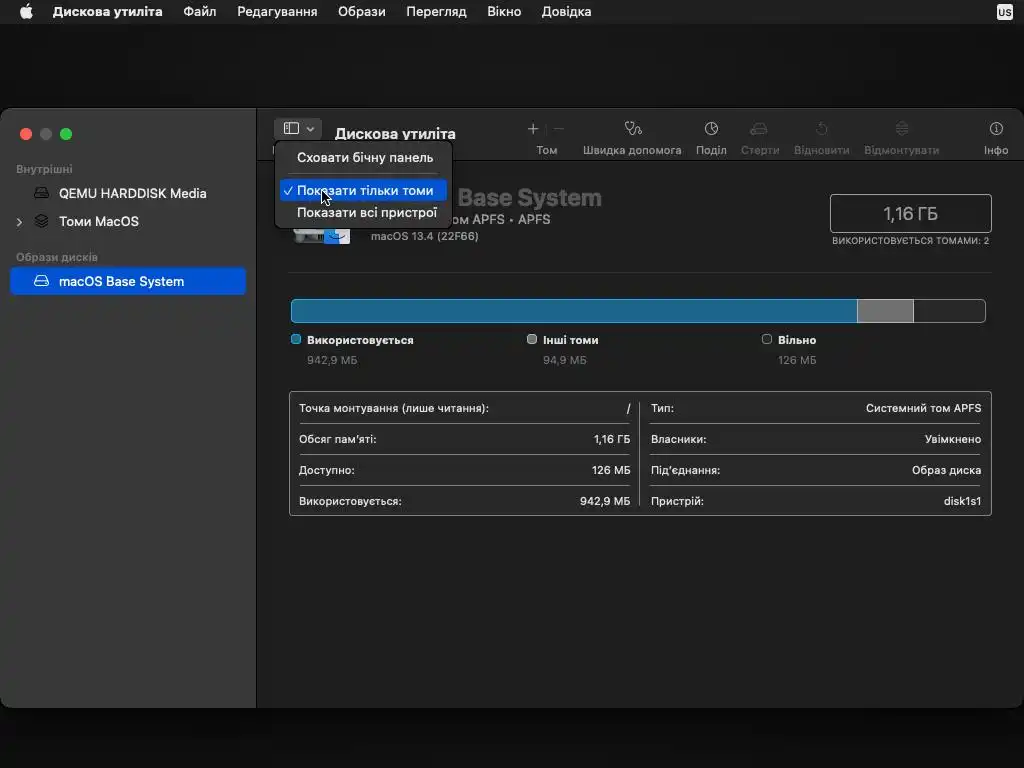Open the Вікно menu
Image resolution: width=1024 pixels, height=768 pixels.
point(504,12)
